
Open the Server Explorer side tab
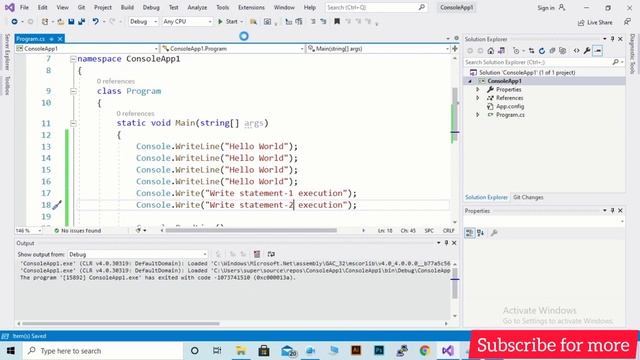(x=7, y=52)
